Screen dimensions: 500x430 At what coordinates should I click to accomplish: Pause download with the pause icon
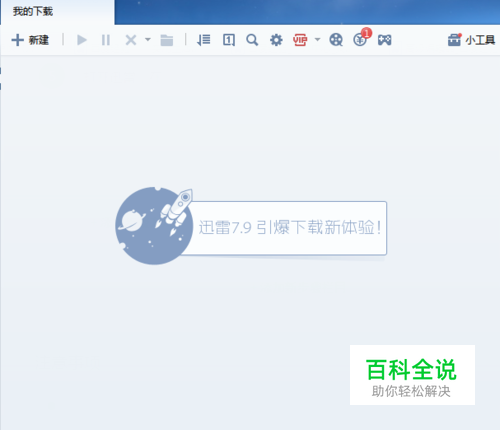point(106,40)
